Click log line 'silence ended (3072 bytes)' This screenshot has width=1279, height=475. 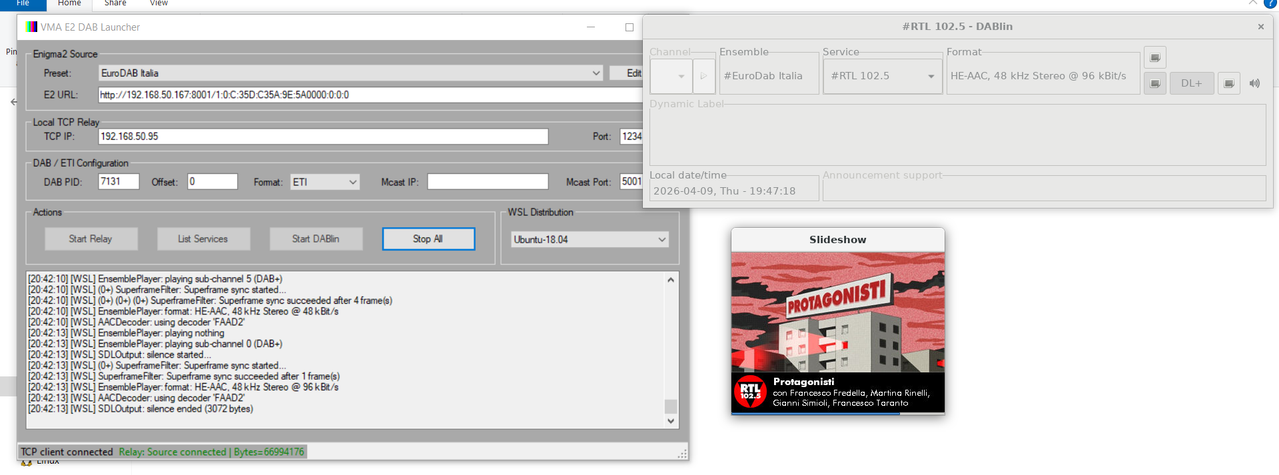point(139,408)
